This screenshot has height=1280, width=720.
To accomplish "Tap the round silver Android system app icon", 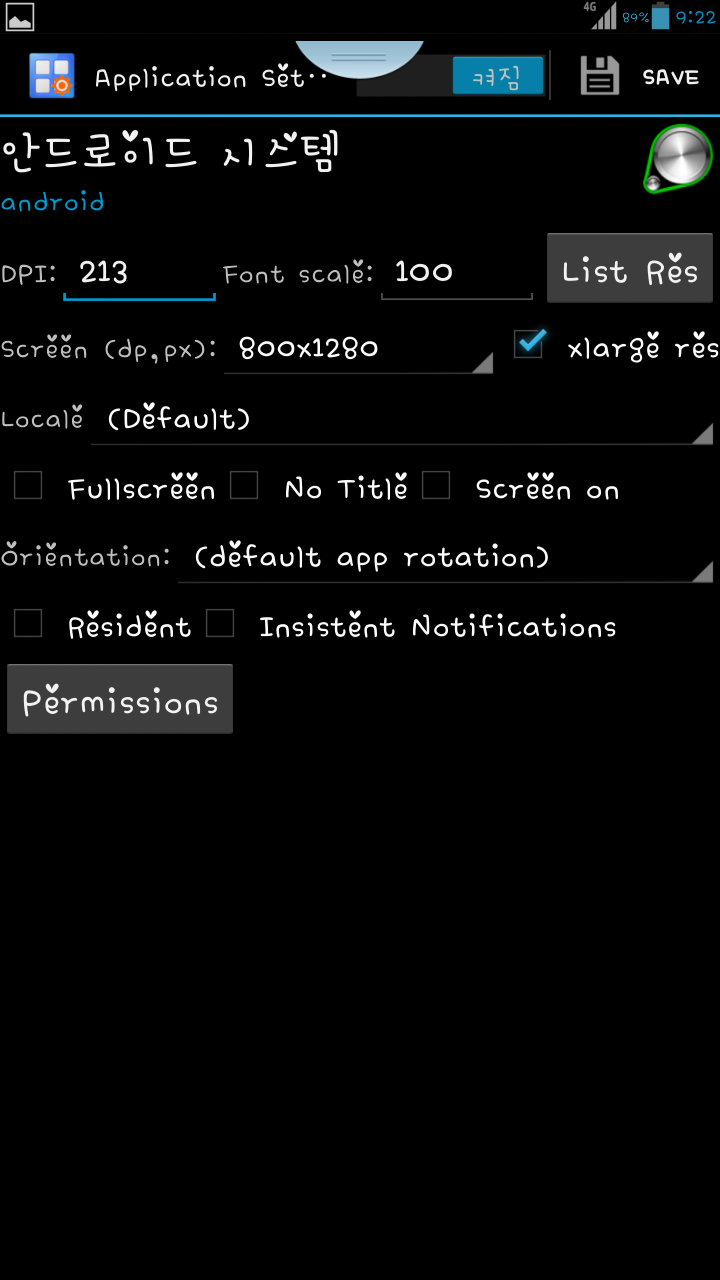I will [x=678, y=159].
